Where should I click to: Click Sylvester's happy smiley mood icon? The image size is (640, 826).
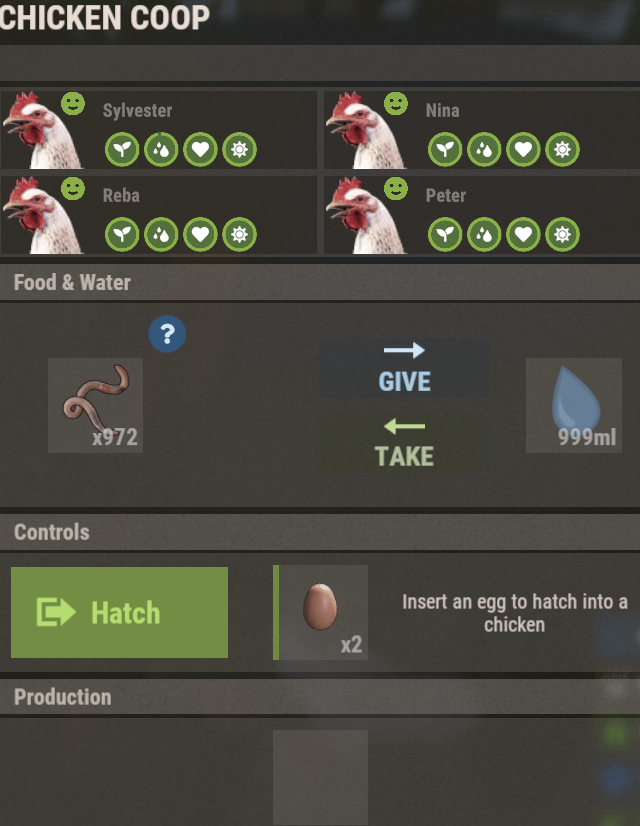click(73, 103)
